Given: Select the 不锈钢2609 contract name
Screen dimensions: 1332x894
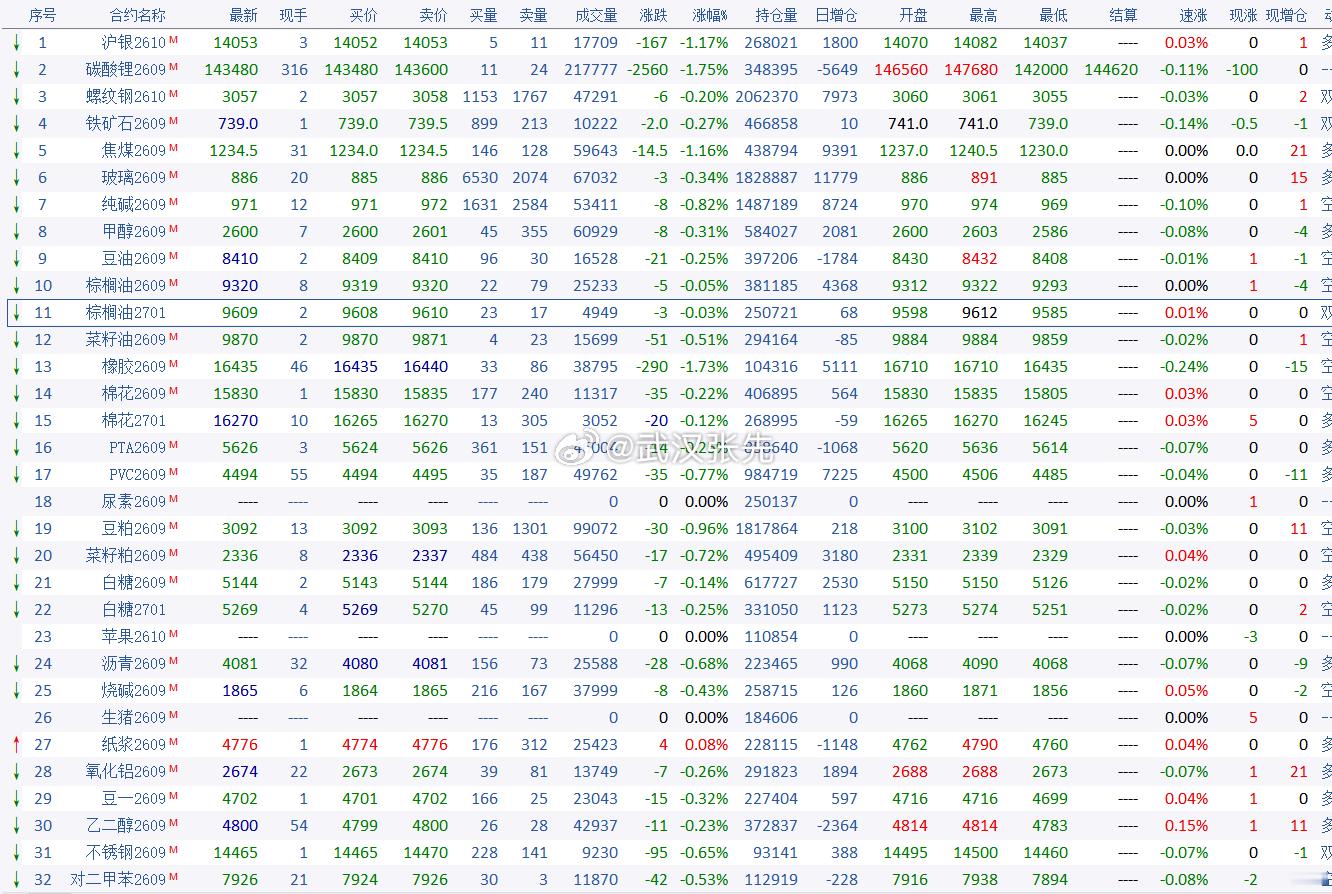Looking at the screenshot, I should point(125,852).
